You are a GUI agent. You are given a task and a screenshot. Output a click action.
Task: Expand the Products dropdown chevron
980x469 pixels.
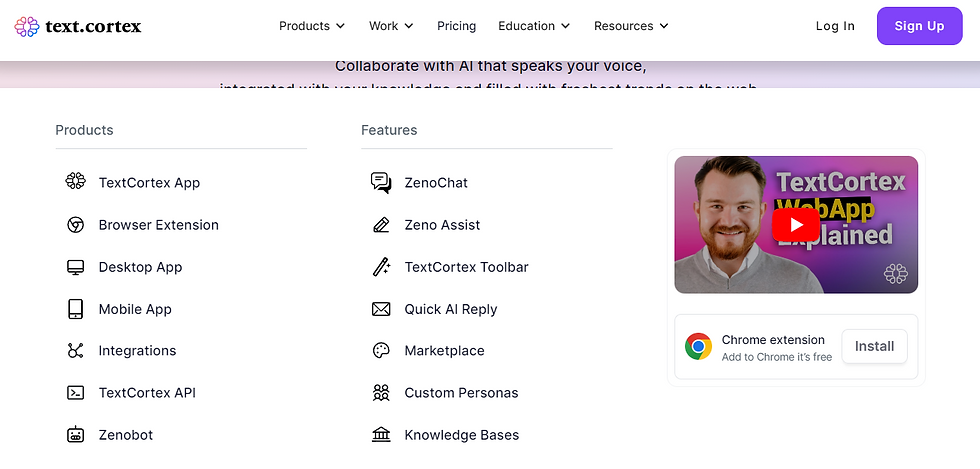pos(340,26)
